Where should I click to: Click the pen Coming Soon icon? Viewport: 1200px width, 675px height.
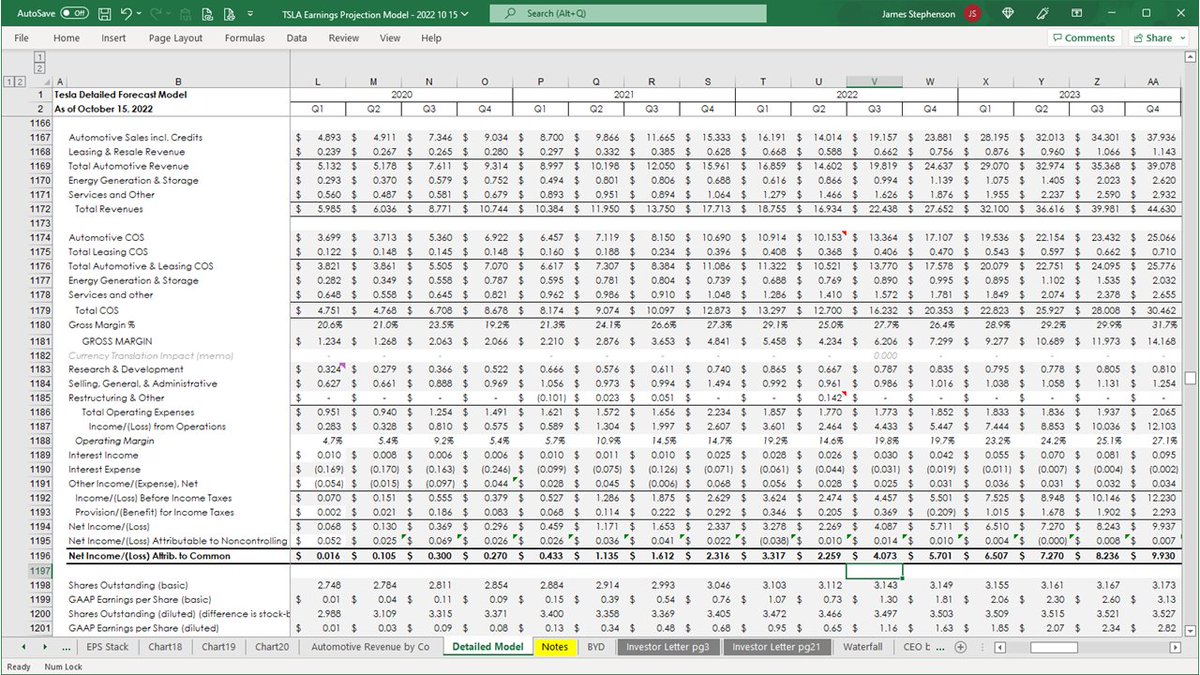pos(1043,14)
